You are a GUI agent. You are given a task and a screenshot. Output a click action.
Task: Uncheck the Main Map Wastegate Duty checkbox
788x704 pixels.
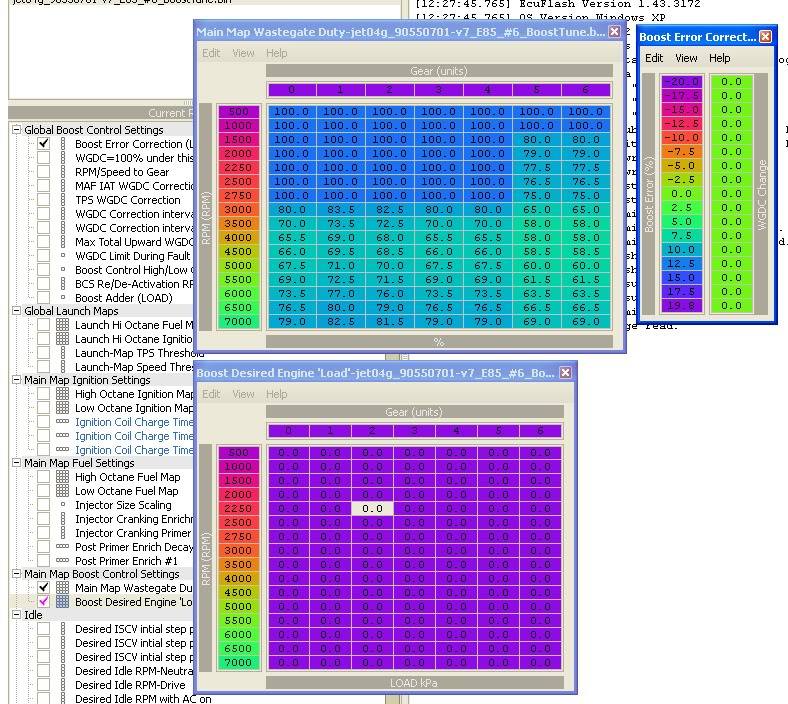44,588
